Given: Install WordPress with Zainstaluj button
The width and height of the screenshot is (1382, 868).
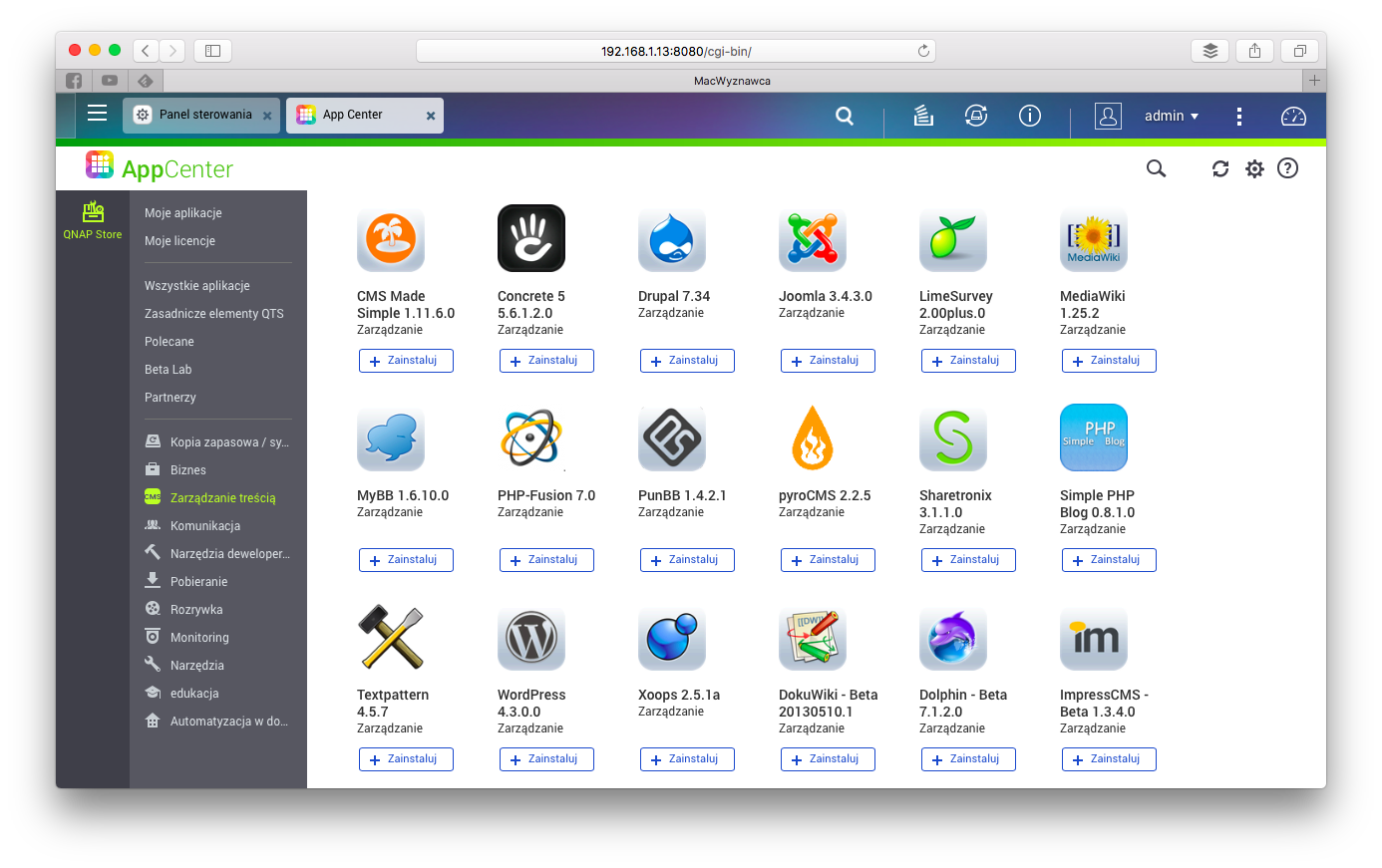Looking at the screenshot, I should pos(546,759).
